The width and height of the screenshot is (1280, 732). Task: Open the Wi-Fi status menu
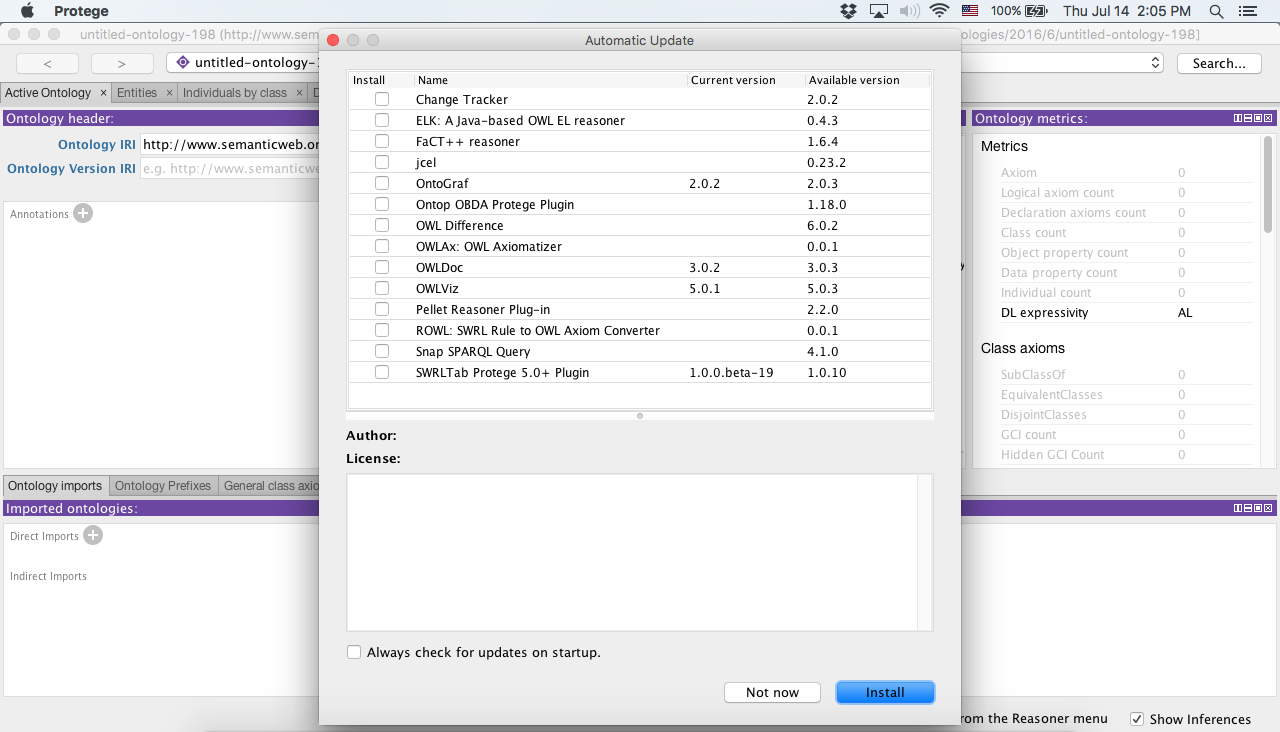tap(939, 11)
